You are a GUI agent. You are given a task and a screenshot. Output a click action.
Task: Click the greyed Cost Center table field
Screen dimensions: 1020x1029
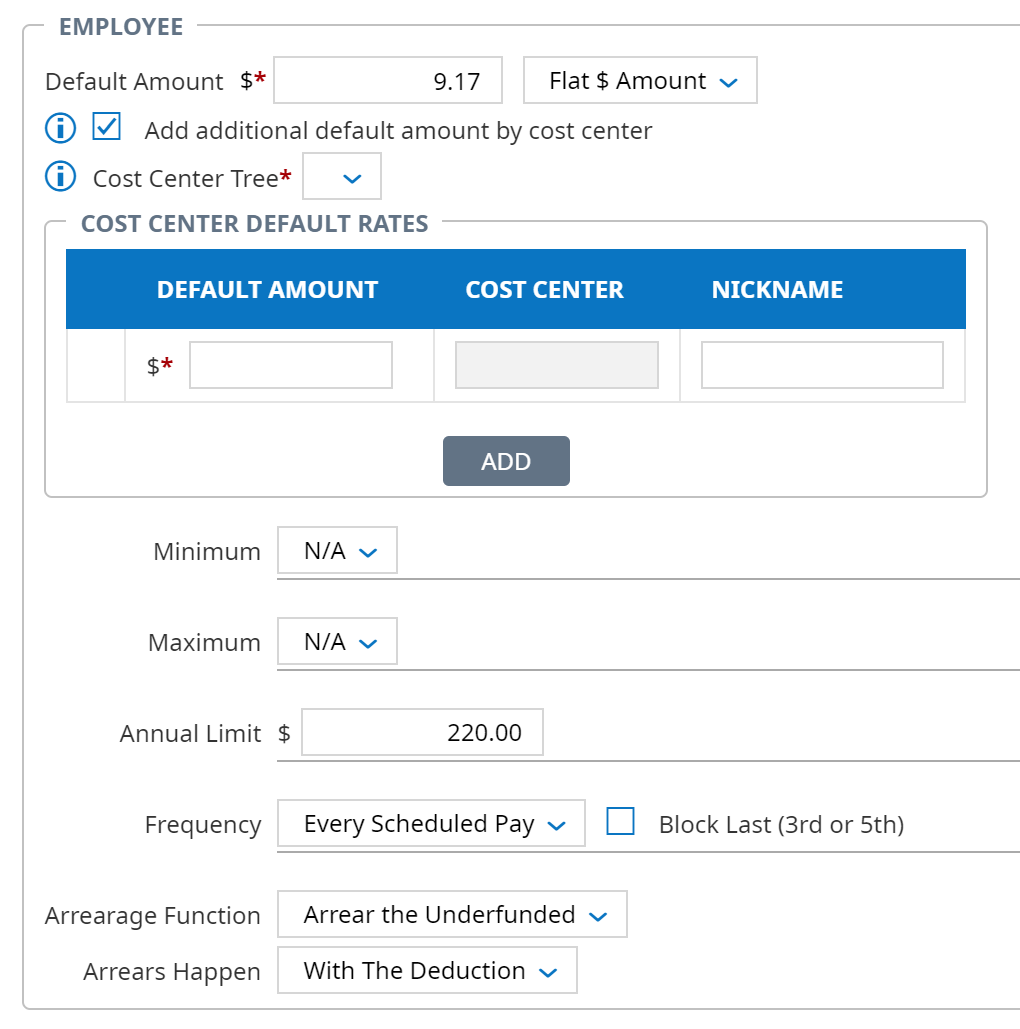point(557,365)
